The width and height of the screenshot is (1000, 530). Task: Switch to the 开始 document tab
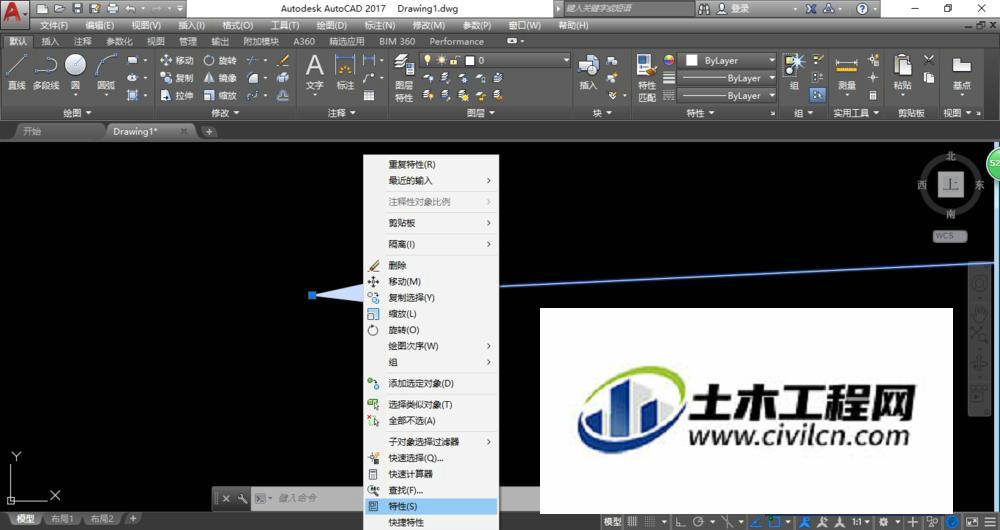[x=32, y=131]
